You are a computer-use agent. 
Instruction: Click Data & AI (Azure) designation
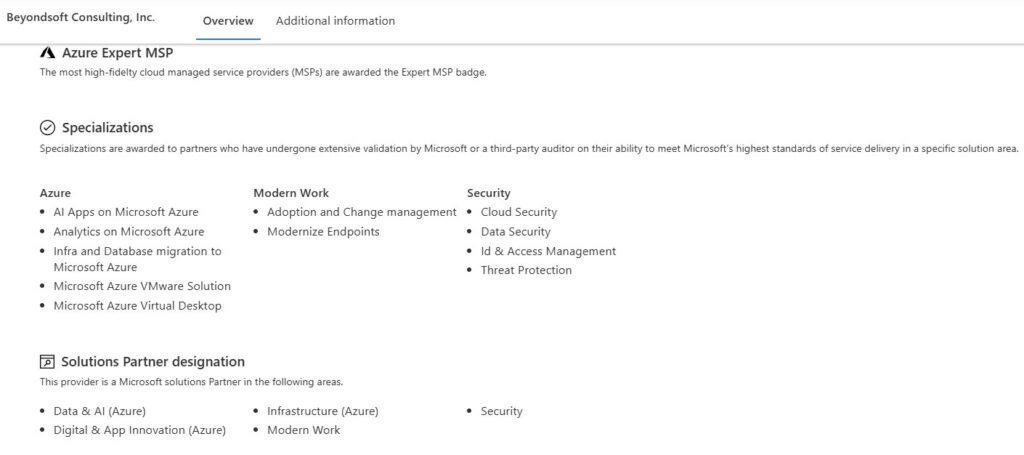click(x=100, y=411)
